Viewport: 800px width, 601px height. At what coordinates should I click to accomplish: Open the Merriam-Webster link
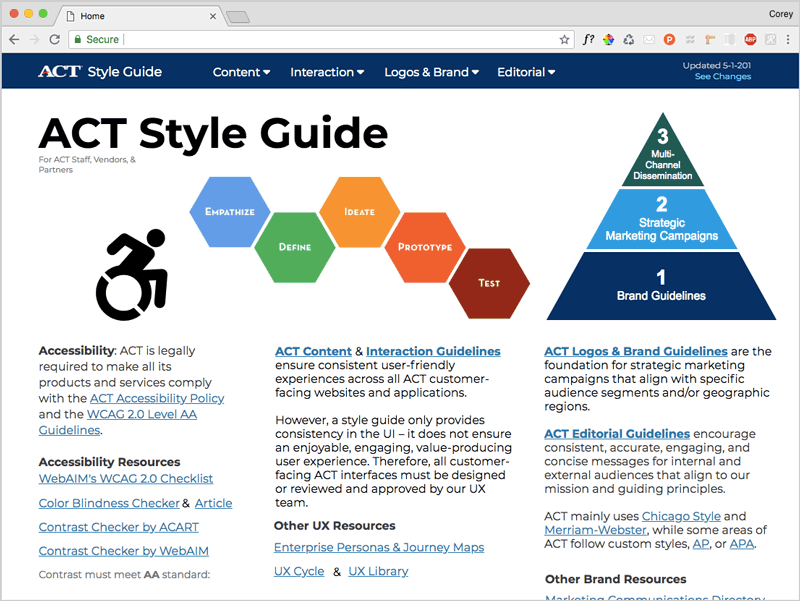coord(595,530)
